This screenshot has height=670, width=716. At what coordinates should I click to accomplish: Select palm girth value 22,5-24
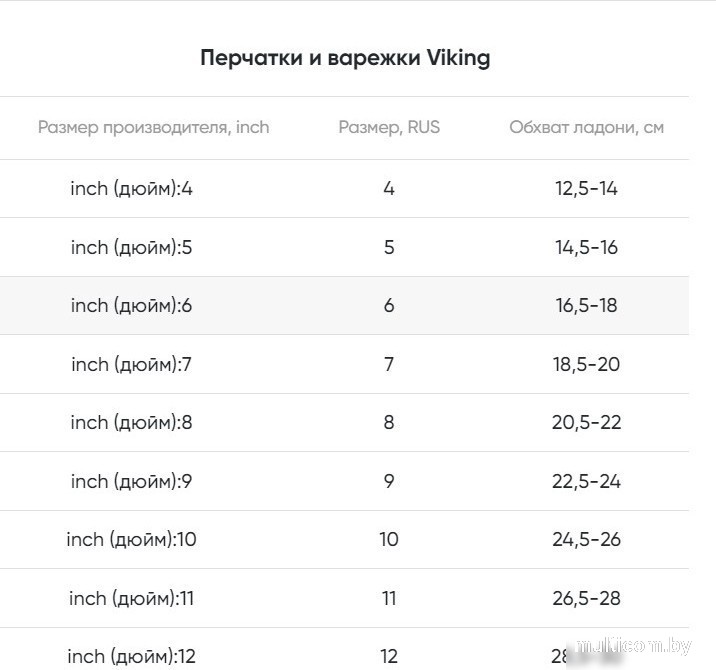(586, 481)
